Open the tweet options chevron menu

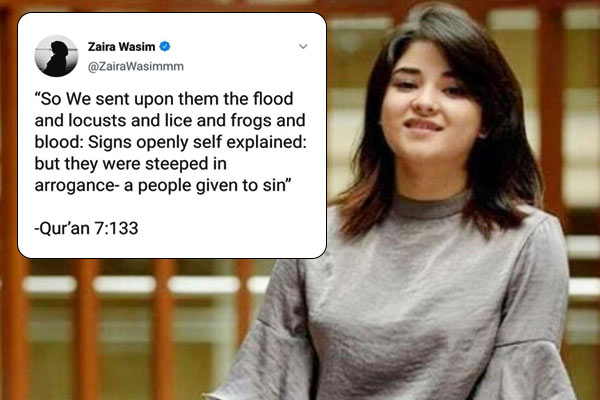pyautogui.click(x=303, y=47)
